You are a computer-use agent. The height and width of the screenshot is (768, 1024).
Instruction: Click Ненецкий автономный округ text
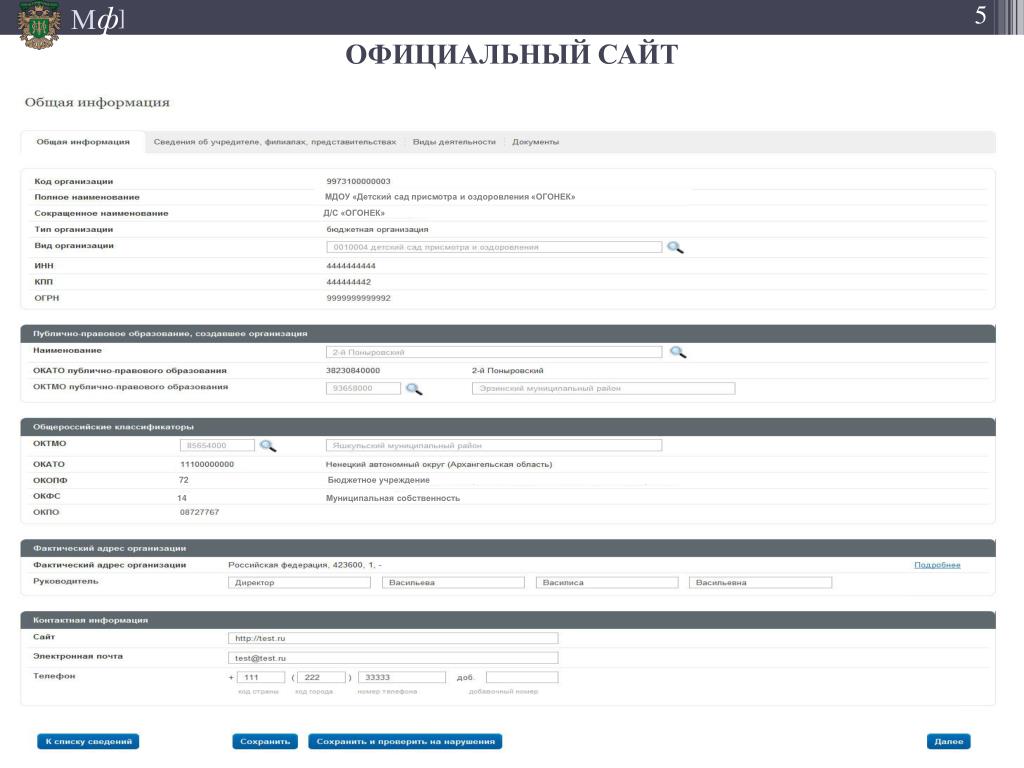click(439, 464)
